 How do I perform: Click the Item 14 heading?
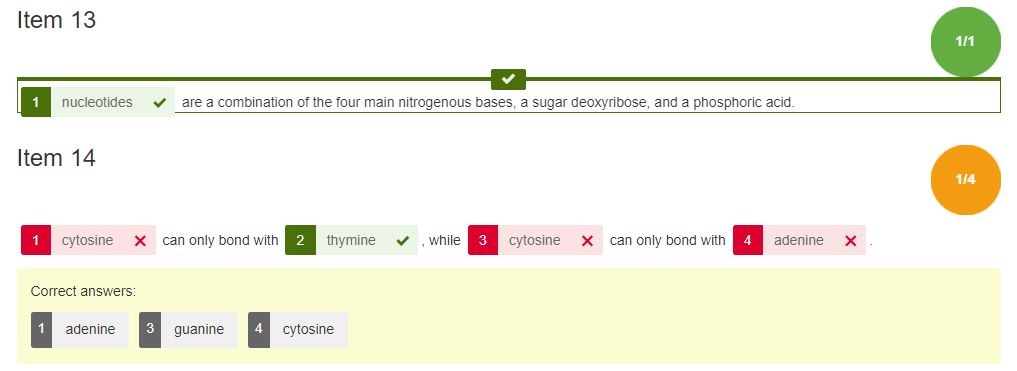[x=56, y=158]
